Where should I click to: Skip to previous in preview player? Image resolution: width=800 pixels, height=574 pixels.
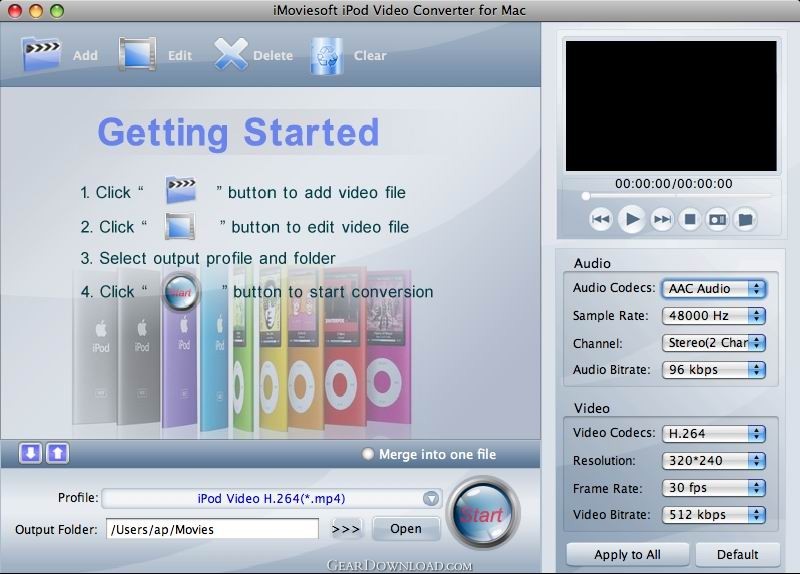pyautogui.click(x=601, y=219)
